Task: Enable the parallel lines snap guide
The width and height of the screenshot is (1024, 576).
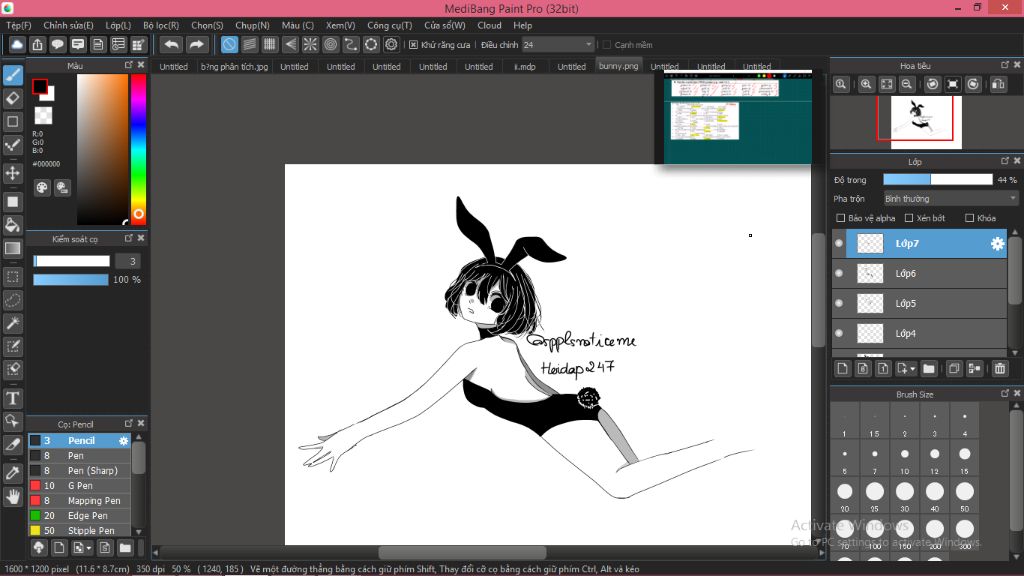Action: [249, 44]
